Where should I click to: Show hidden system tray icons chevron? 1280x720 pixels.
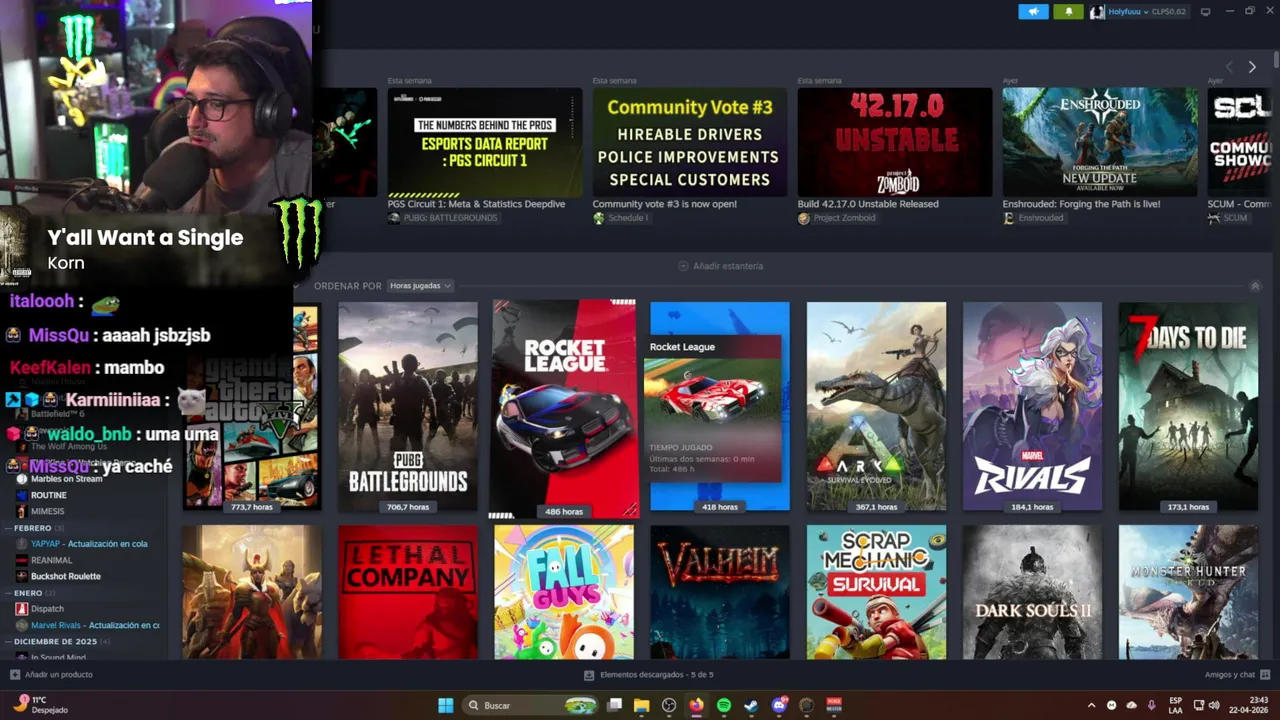(x=1091, y=705)
